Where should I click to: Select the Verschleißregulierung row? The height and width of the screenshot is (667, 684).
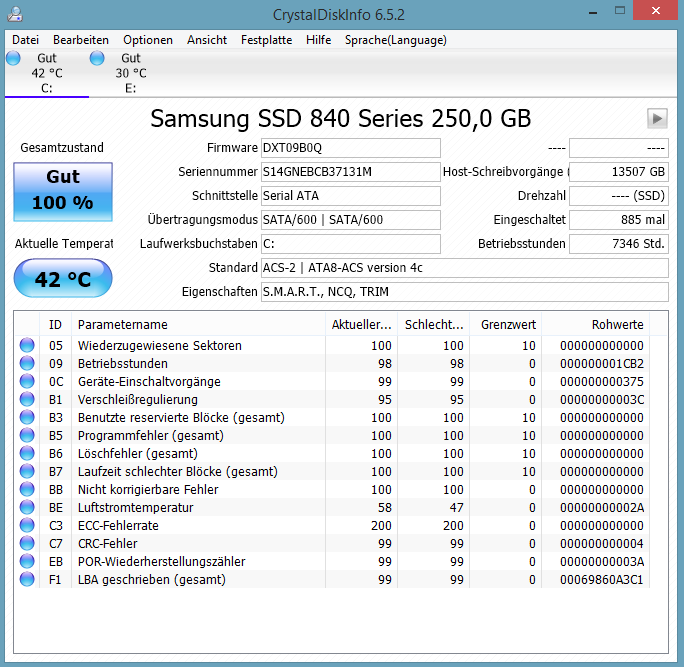pos(332,400)
